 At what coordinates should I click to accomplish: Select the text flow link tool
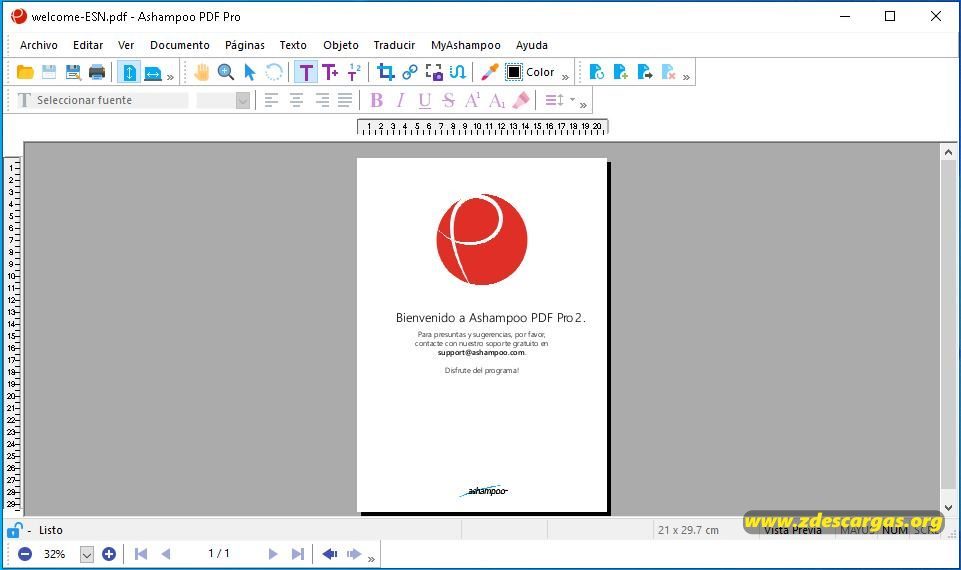click(x=458, y=72)
